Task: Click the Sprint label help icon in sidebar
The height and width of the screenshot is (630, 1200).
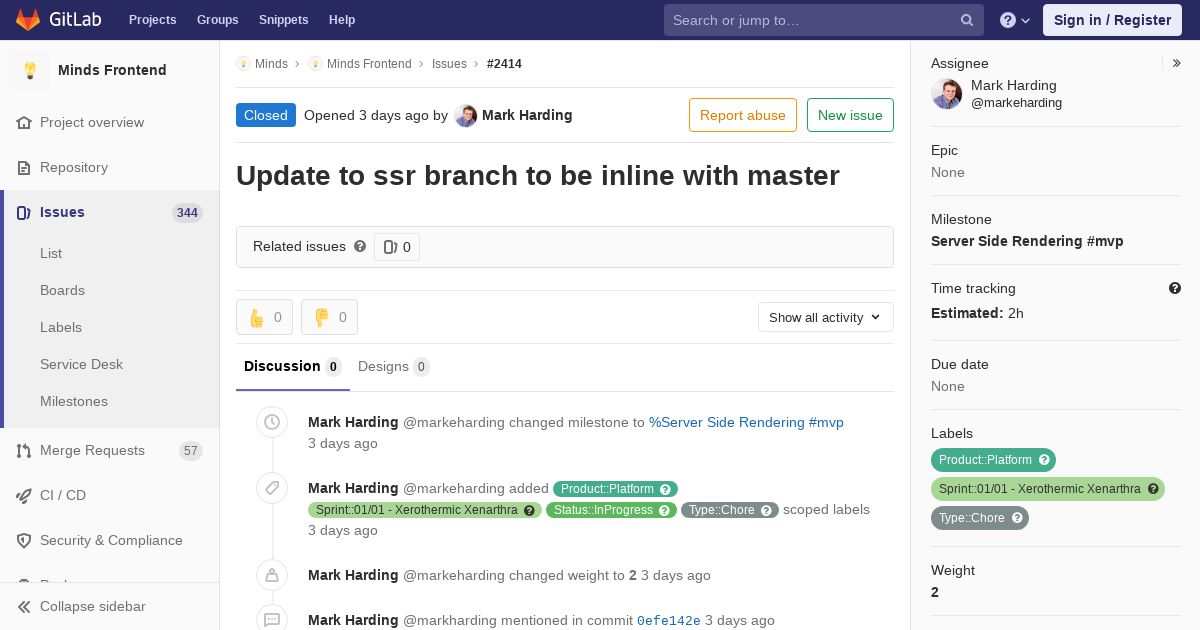Action: 1153,489
